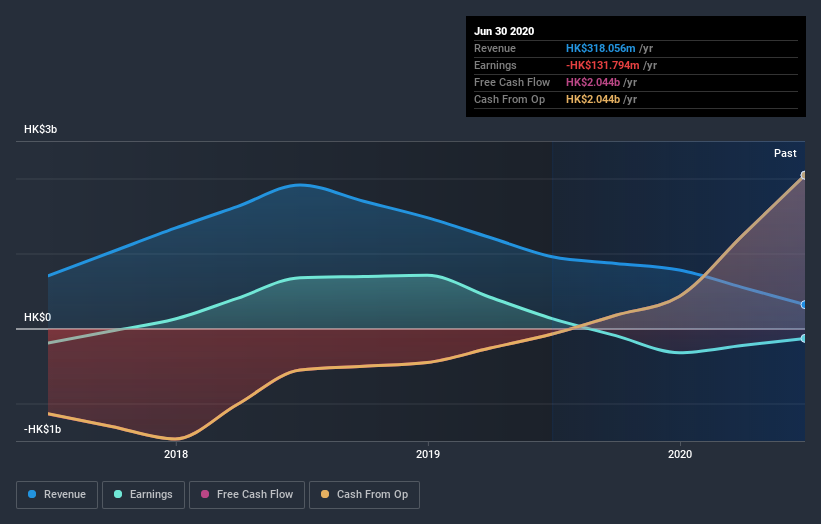Click the blue Revenue end-point marker
Image resolution: width=821 pixels, height=524 pixels.
click(804, 305)
